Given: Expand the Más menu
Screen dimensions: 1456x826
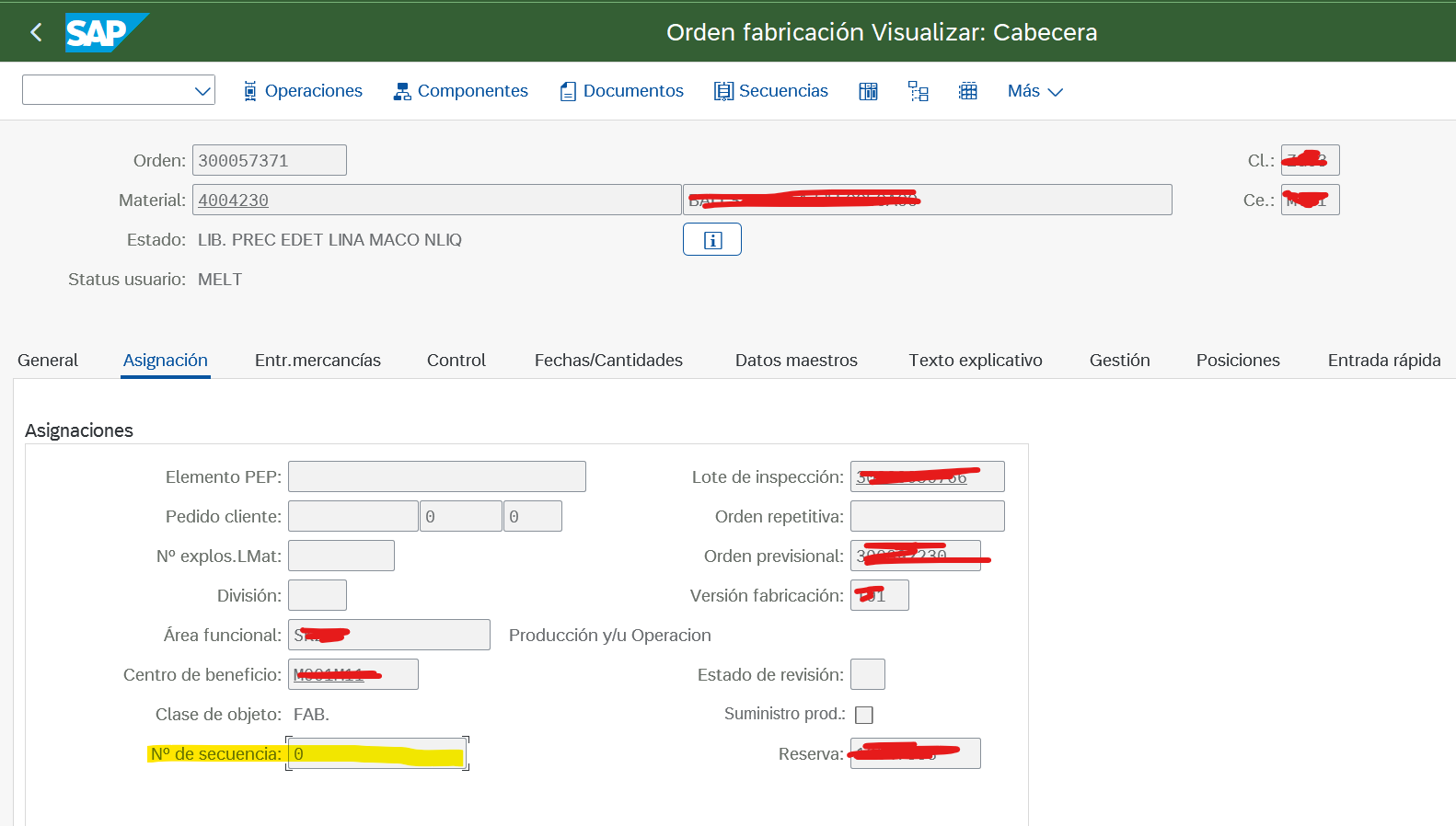Looking at the screenshot, I should pyautogui.click(x=1034, y=91).
